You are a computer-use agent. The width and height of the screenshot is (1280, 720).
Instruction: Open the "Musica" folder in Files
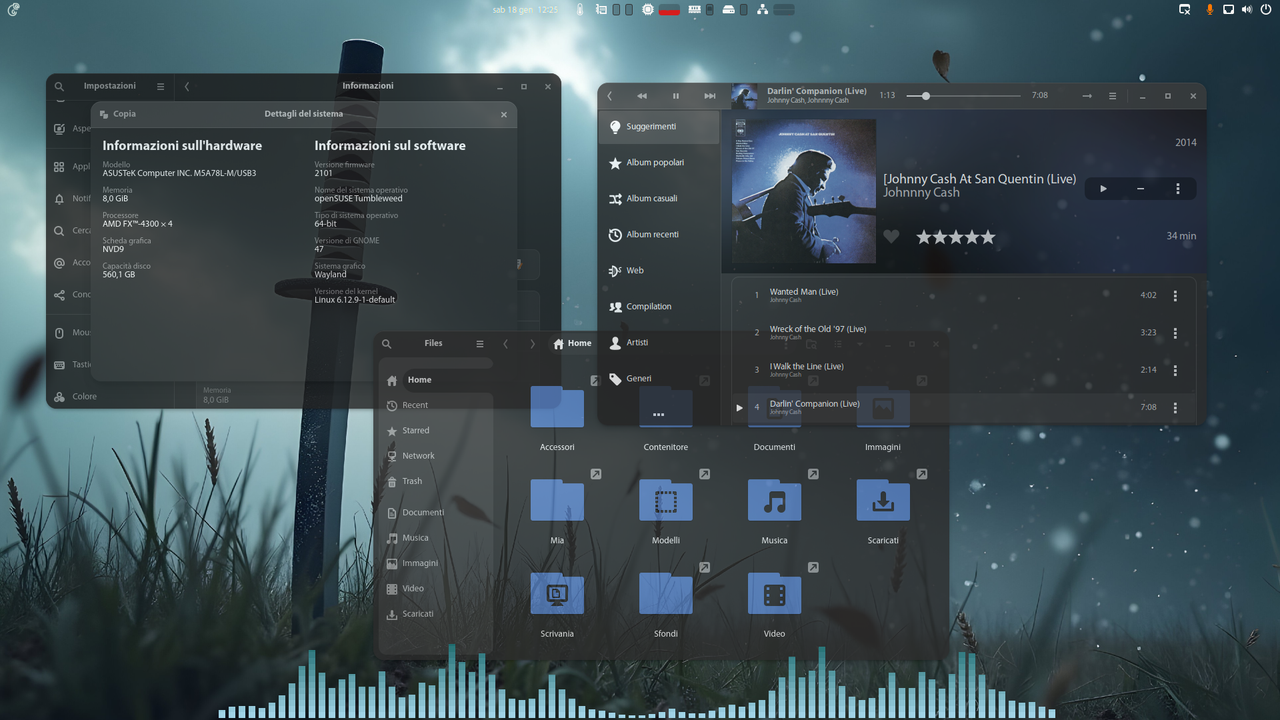point(774,500)
